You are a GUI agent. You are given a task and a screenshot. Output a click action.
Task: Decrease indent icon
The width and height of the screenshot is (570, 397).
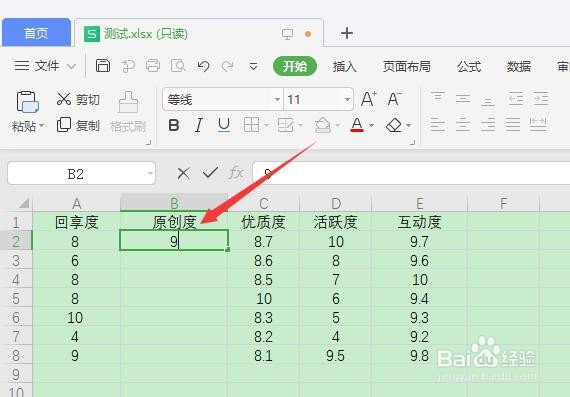[515, 98]
